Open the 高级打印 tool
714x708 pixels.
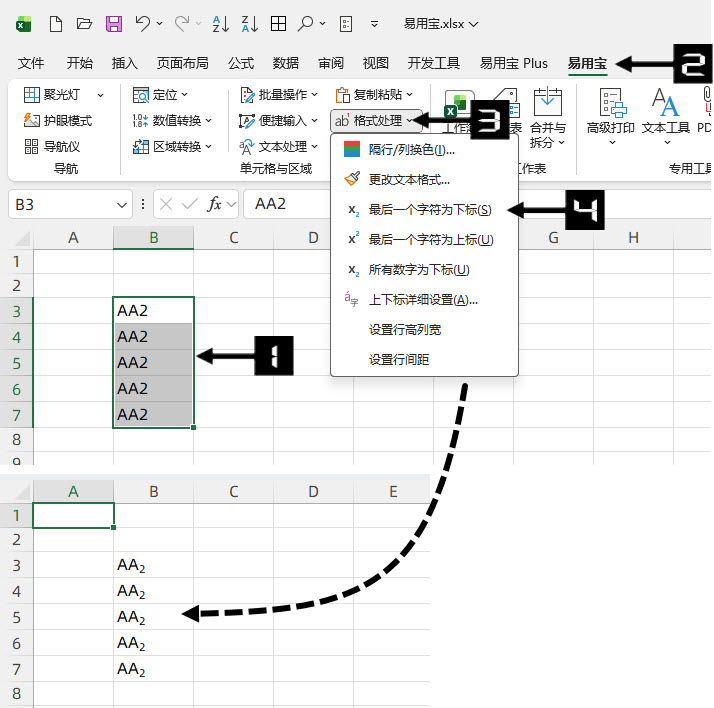[610, 113]
